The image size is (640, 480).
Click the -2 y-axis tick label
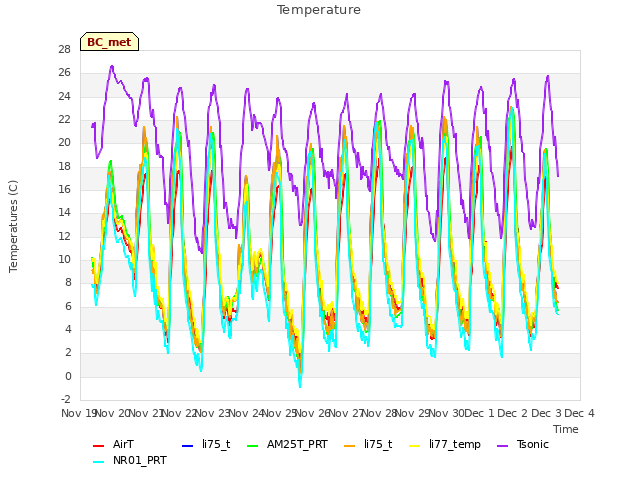click(x=66, y=399)
